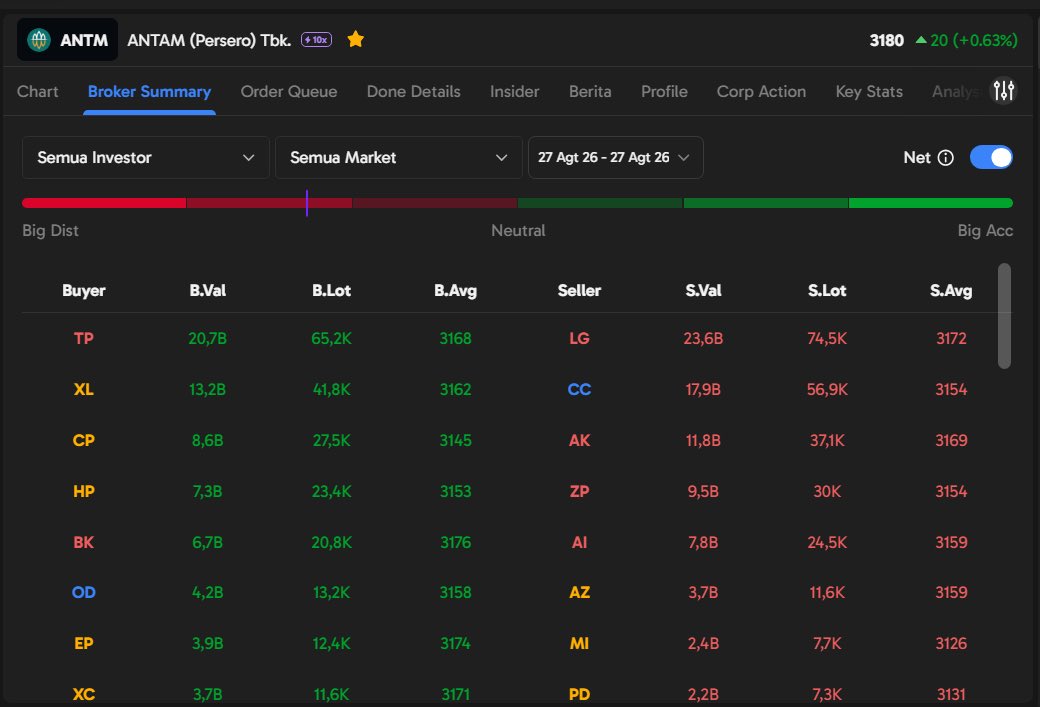
Task: Click the B.Lot column header
Action: 332,290
